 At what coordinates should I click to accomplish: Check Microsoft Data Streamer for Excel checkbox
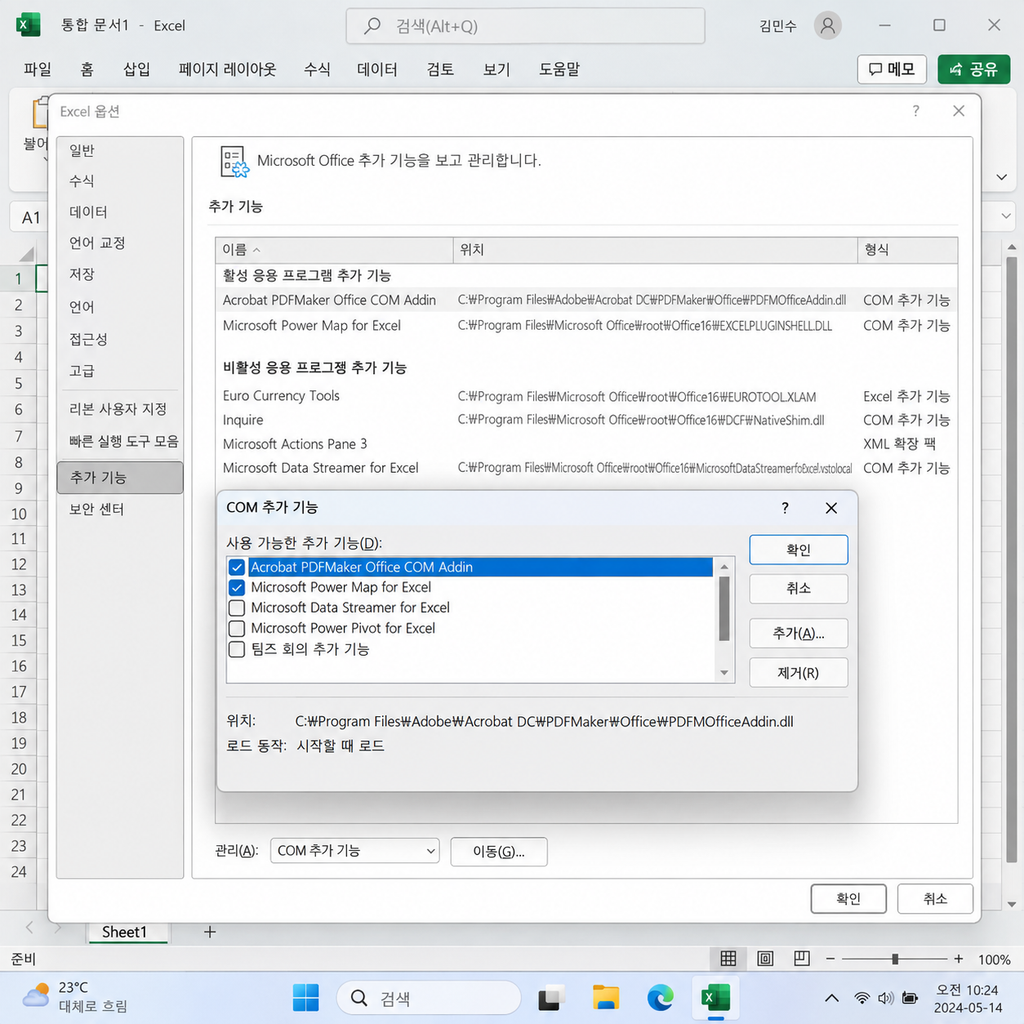tap(236, 608)
